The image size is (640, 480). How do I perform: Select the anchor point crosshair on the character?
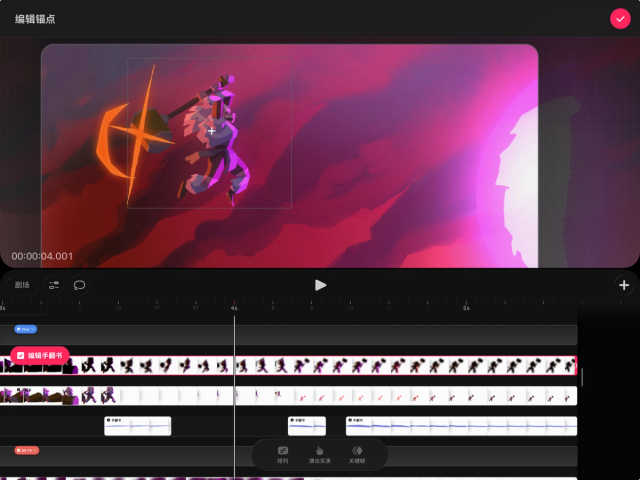211,131
